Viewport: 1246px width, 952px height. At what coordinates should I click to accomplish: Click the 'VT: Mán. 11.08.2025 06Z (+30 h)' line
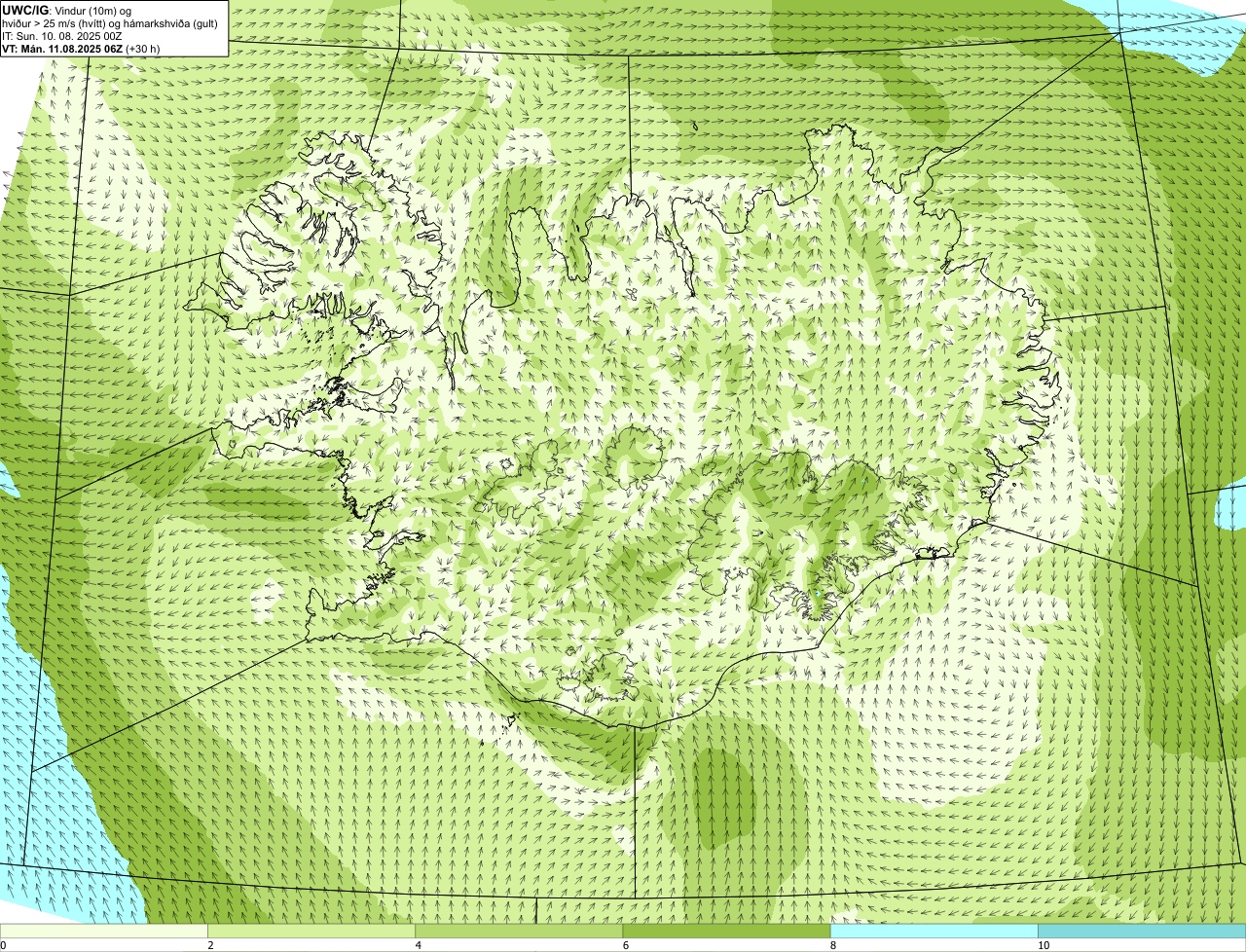tap(82, 48)
